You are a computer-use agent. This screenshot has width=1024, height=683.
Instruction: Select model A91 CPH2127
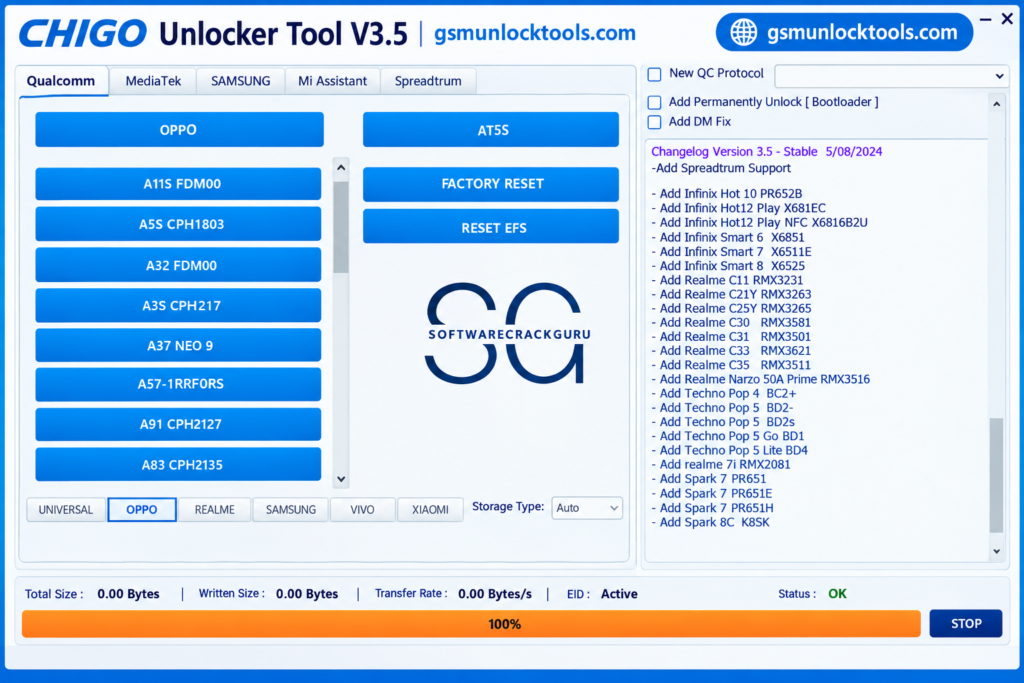point(178,424)
